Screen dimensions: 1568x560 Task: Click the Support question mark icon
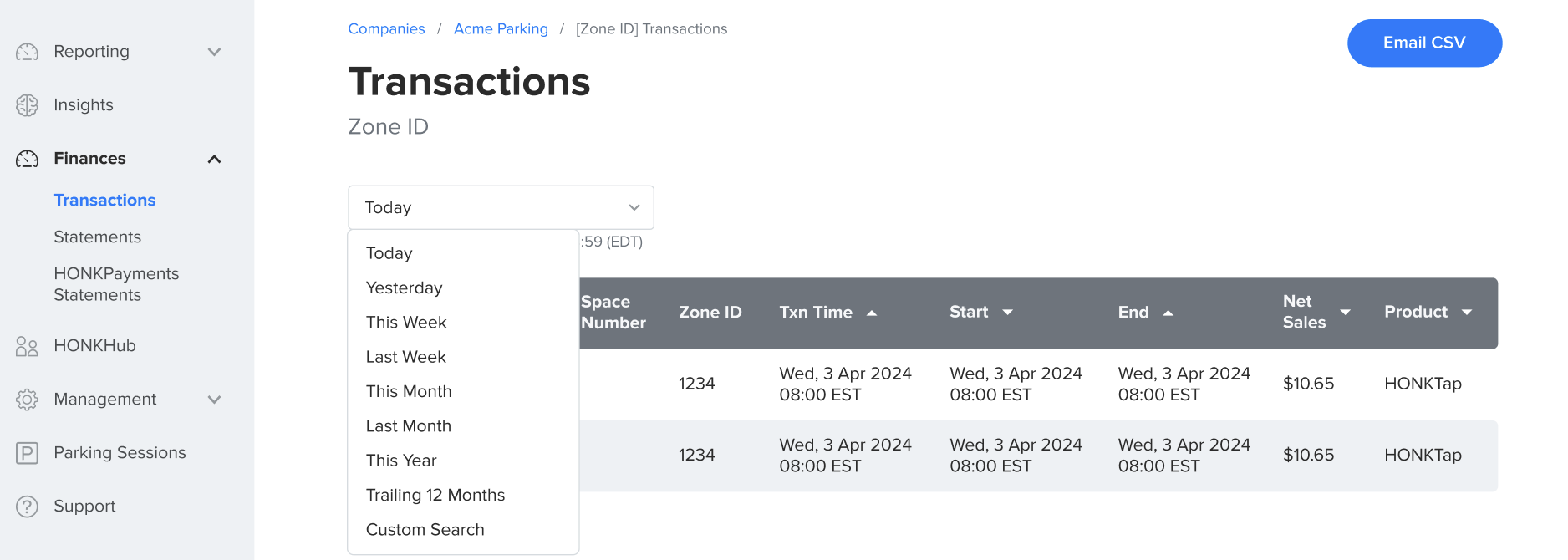(27, 506)
